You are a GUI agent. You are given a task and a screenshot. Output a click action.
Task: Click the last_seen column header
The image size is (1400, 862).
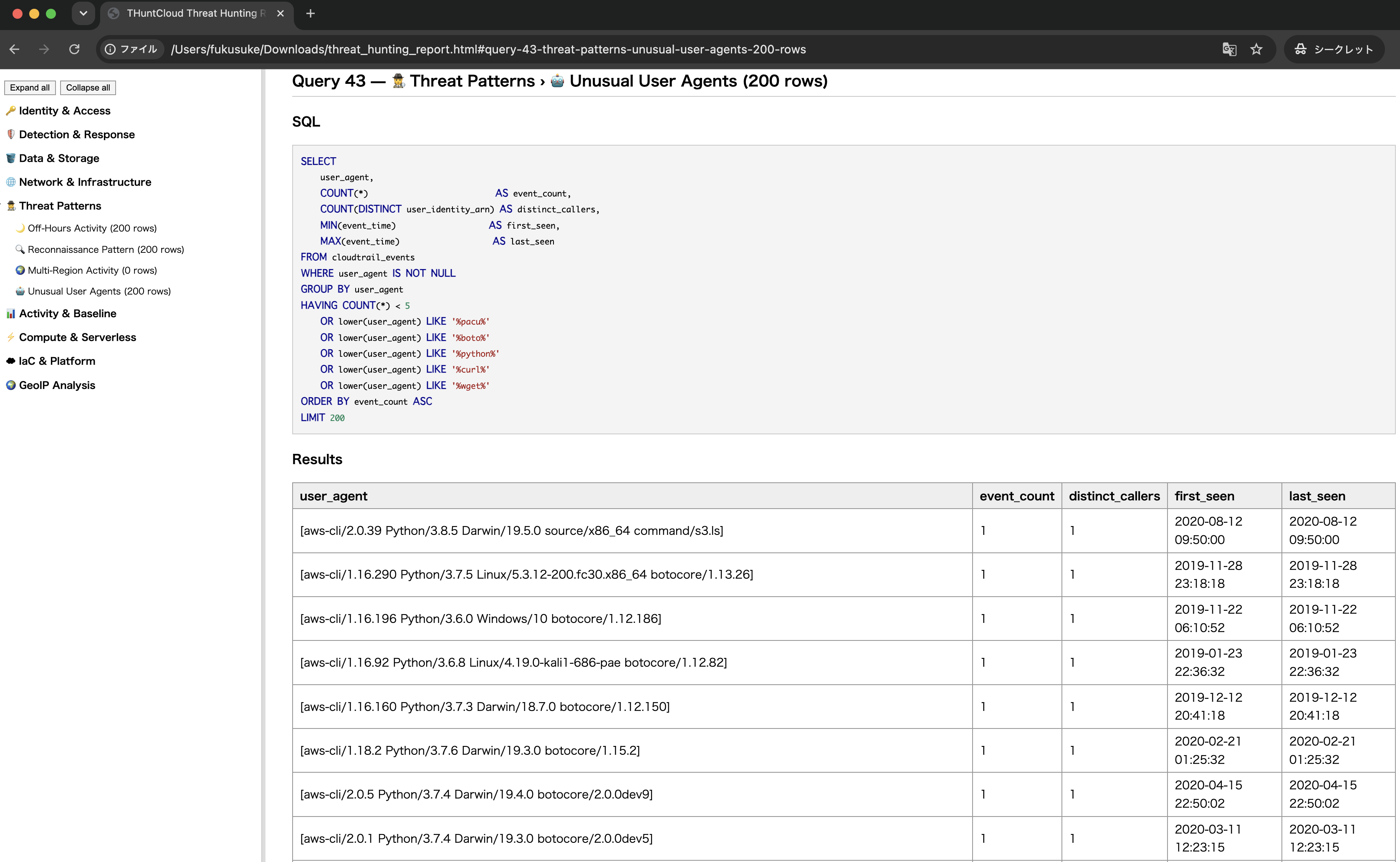pos(1338,496)
